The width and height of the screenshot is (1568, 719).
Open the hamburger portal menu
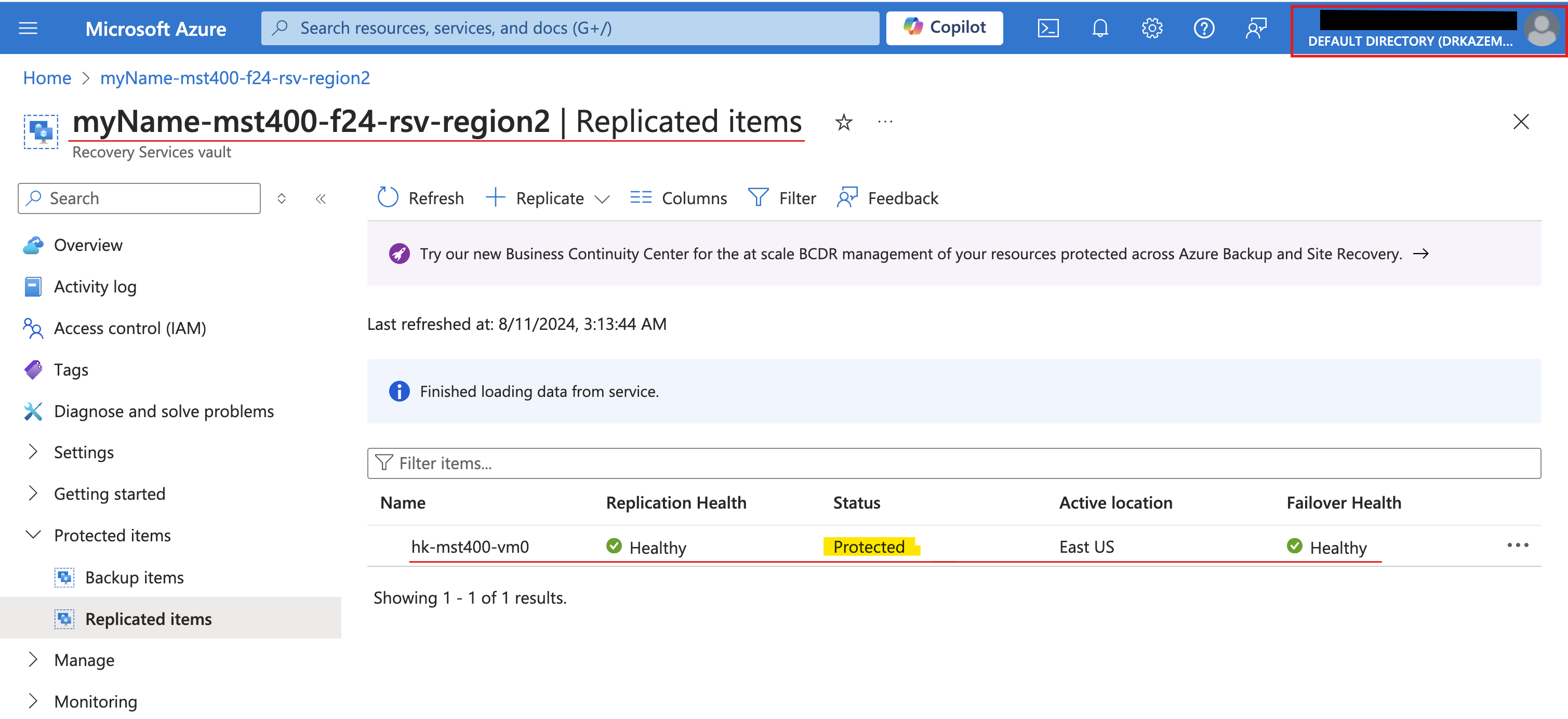click(x=28, y=28)
